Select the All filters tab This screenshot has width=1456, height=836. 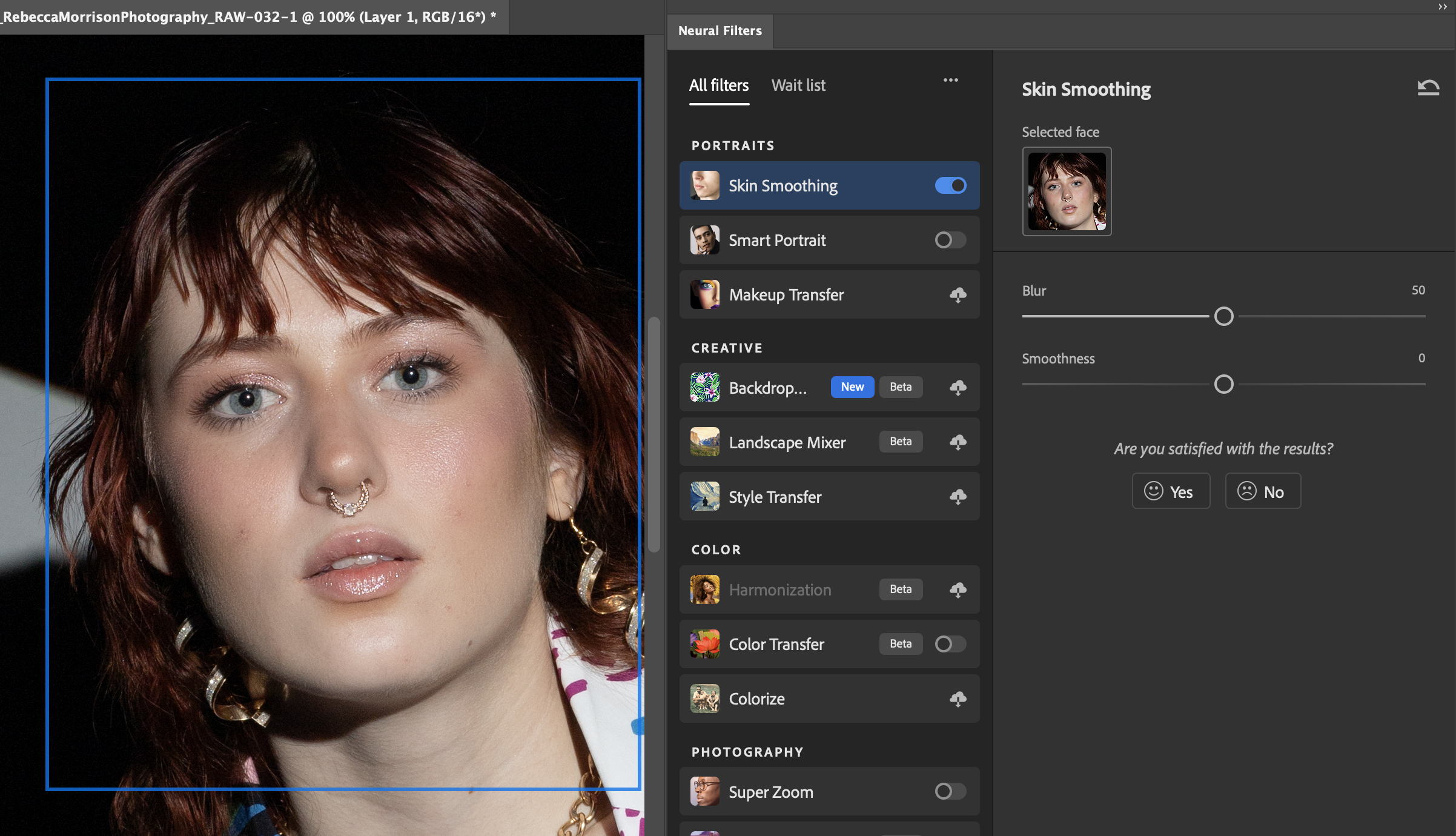tap(719, 85)
